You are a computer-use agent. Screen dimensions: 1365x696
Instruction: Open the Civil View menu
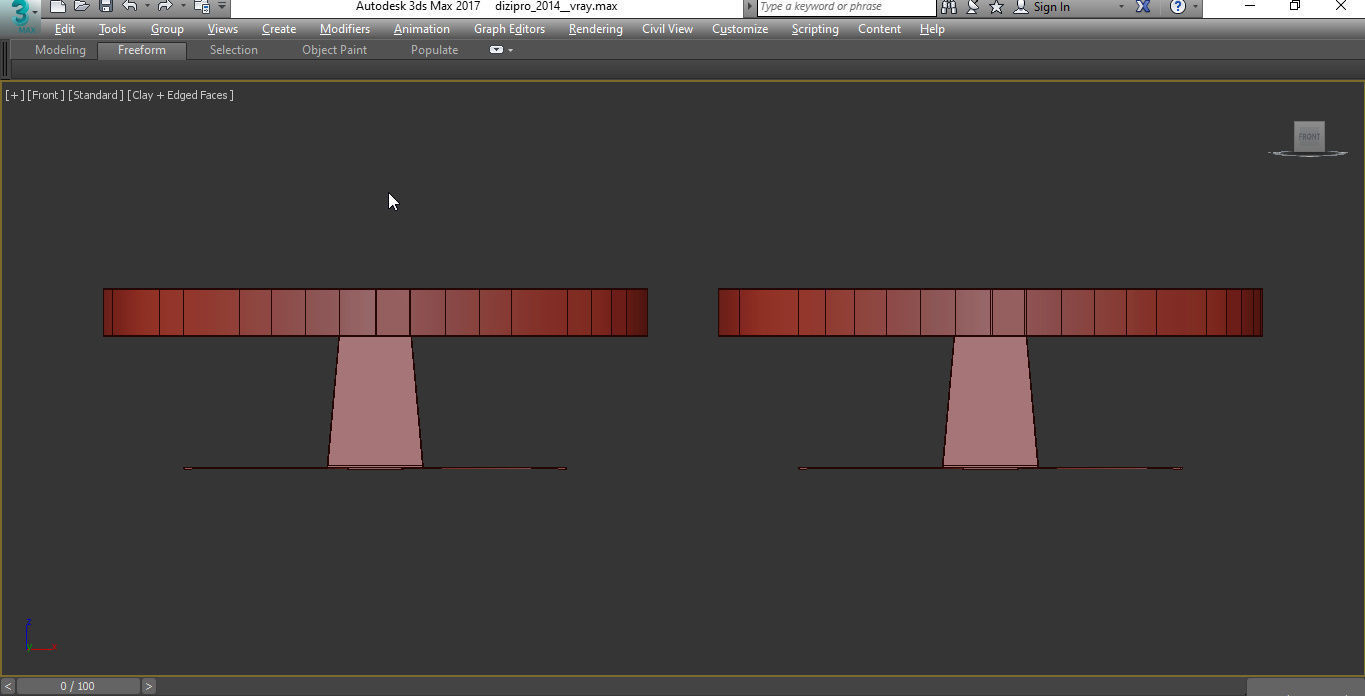coord(667,29)
